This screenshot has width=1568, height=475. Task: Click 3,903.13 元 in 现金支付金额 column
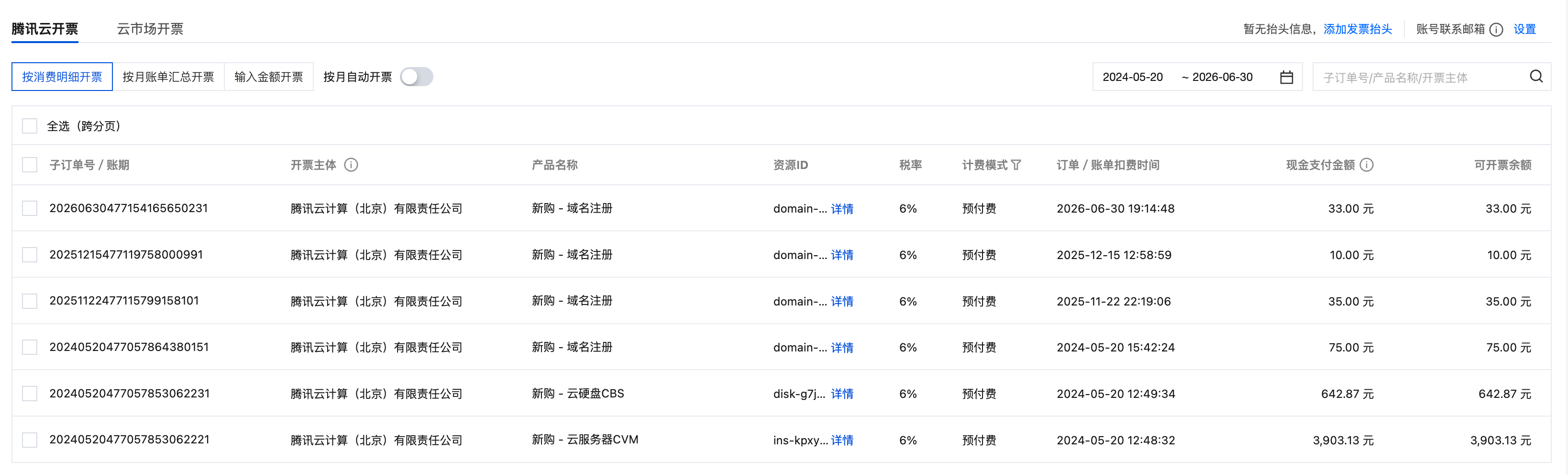click(1343, 441)
